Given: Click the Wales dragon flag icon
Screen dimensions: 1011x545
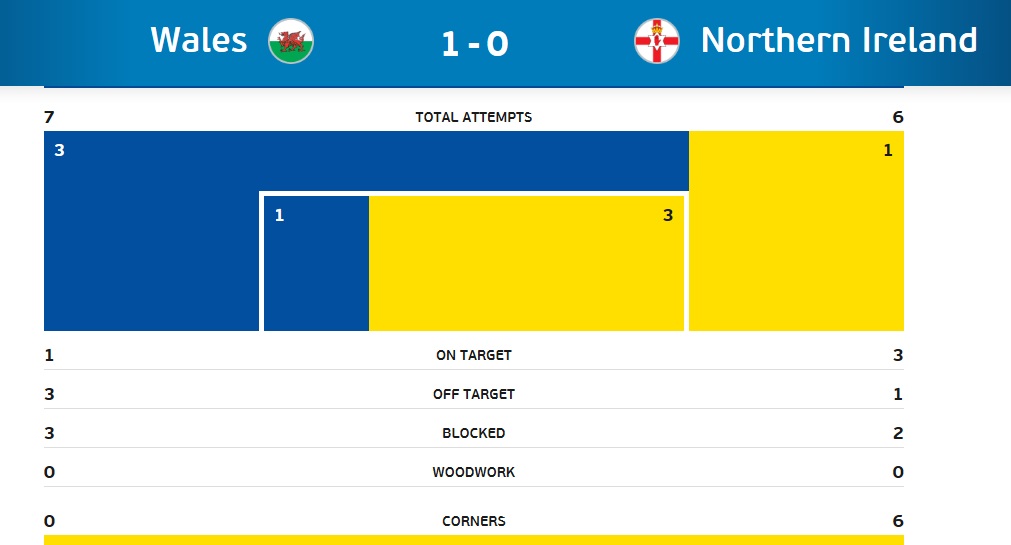Looking at the screenshot, I should pyautogui.click(x=291, y=41).
